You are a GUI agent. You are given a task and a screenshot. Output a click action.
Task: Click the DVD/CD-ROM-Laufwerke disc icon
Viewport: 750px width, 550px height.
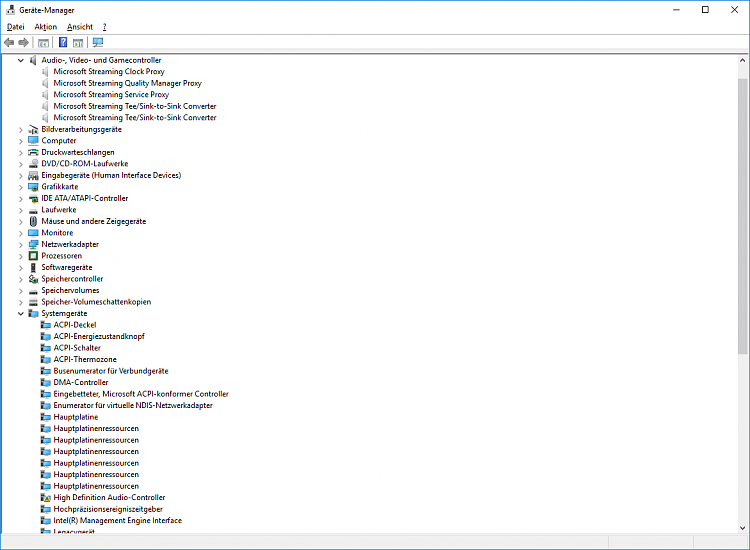[33, 164]
